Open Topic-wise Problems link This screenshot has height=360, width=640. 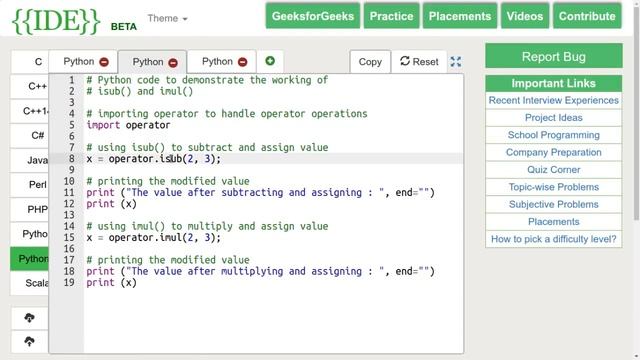point(554,187)
